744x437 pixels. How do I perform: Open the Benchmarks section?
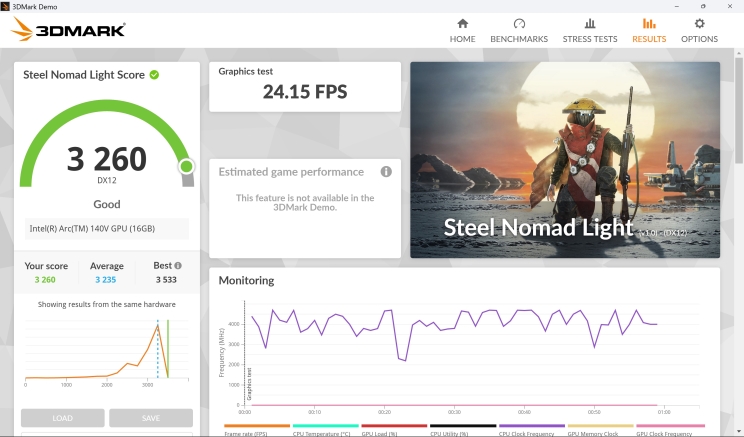click(518, 30)
